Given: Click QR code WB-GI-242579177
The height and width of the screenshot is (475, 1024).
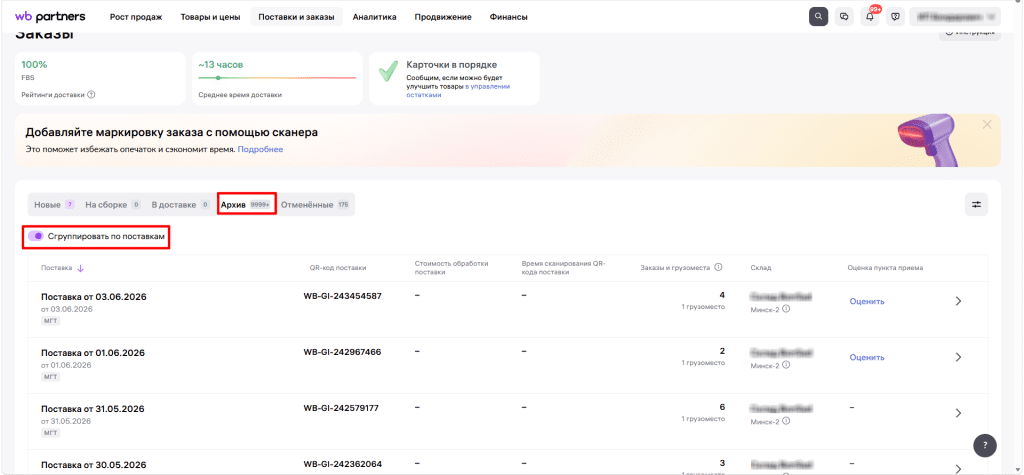Looking at the screenshot, I should [x=341, y=408].
